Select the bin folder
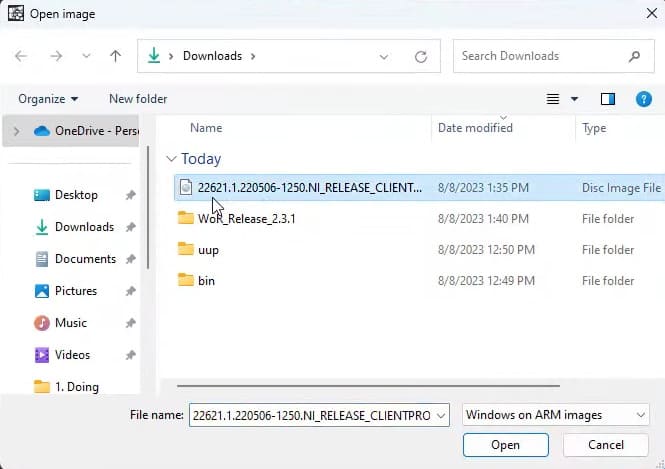 (x=206, y=281)
